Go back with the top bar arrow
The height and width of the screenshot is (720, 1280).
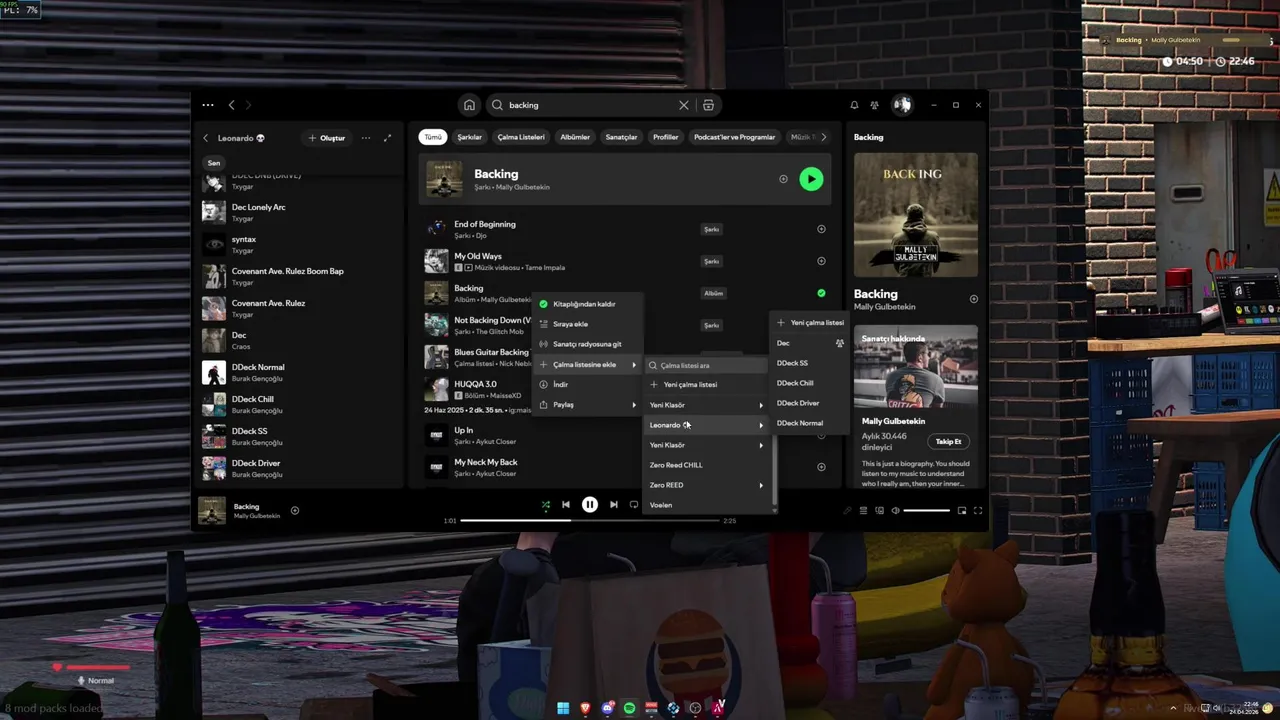coord(231,105)
